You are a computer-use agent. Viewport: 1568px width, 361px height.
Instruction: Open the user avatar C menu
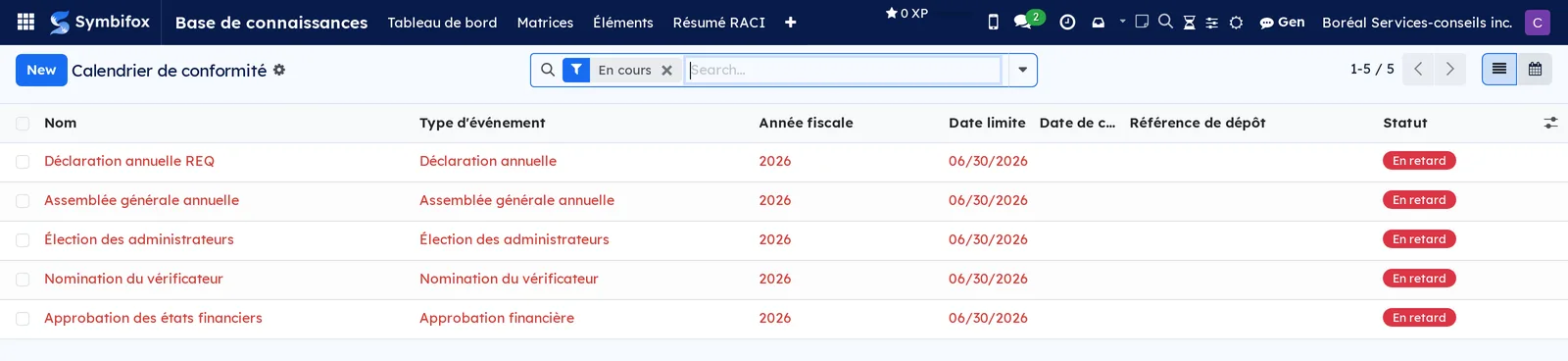(x=1538, y=22)
